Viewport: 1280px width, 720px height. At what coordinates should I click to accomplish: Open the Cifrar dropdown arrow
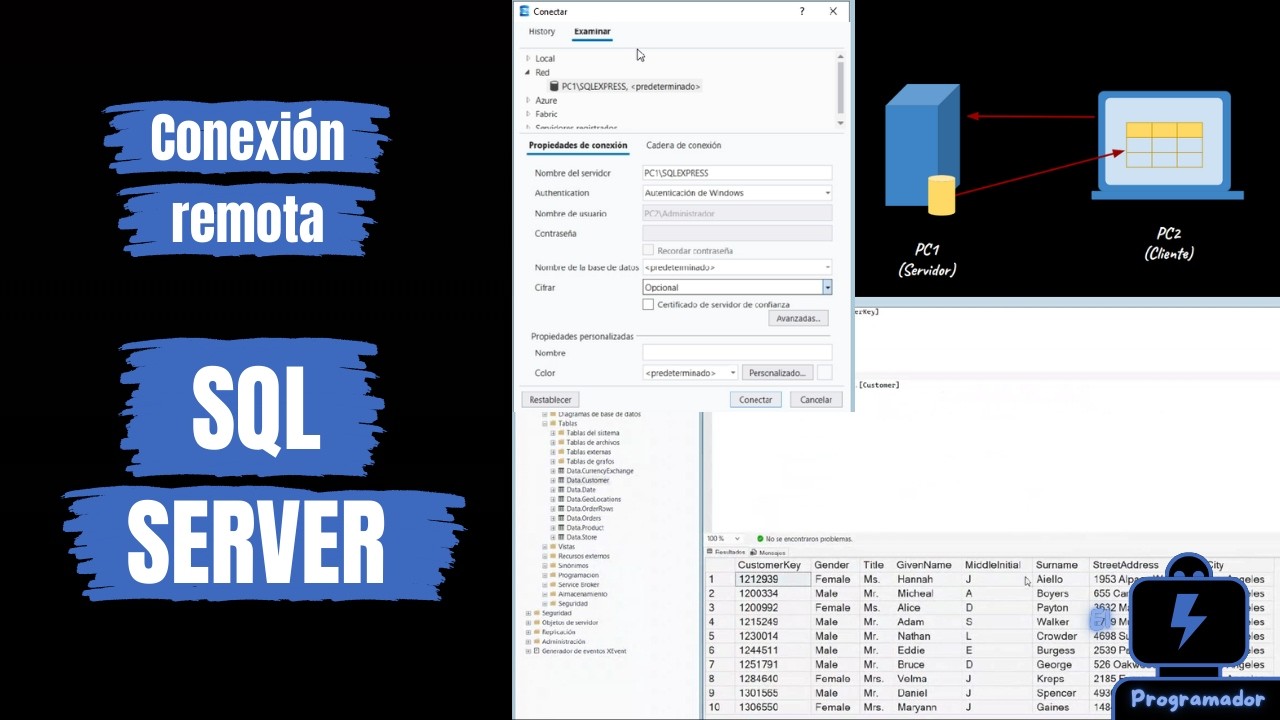(828, 288)
